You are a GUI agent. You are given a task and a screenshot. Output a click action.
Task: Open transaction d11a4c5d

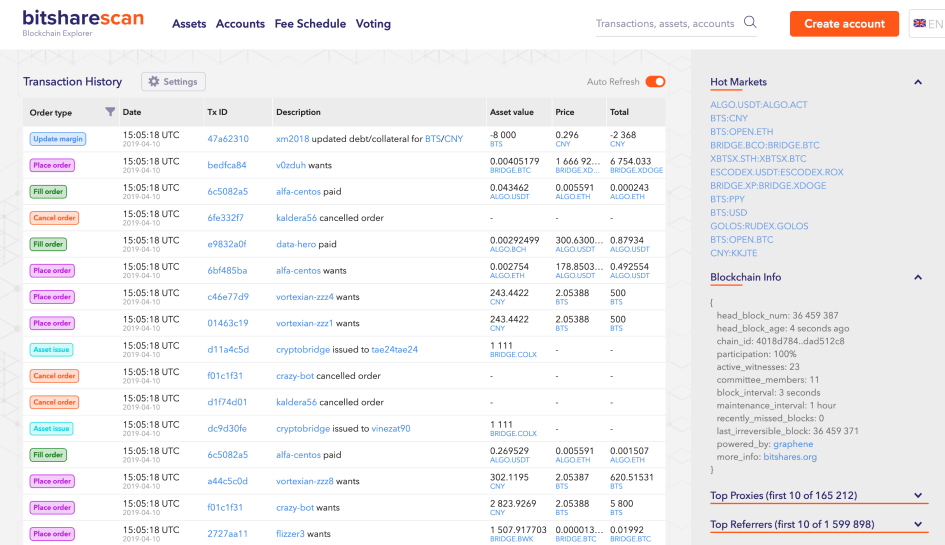[x=228, y=350]
